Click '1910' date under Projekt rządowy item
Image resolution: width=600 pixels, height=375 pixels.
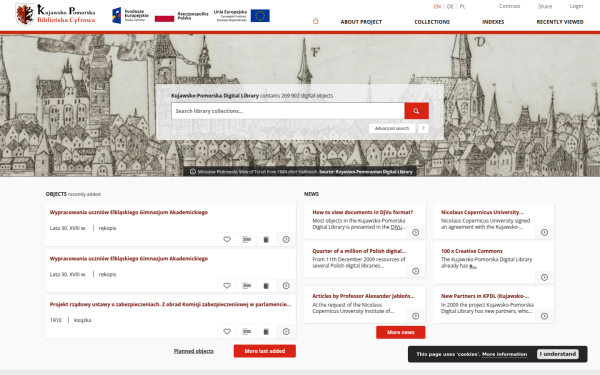point(55,320)
